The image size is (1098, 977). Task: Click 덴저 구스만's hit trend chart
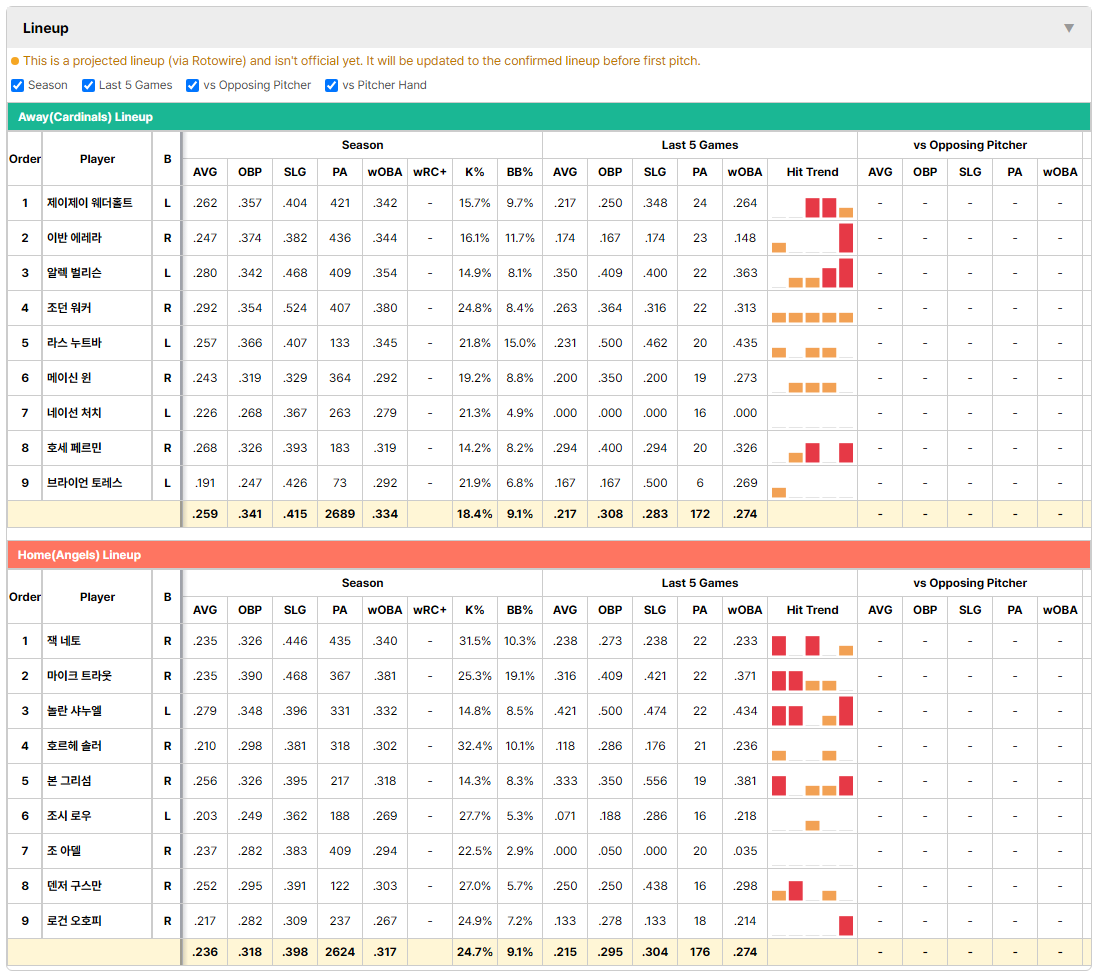(812, 890)
